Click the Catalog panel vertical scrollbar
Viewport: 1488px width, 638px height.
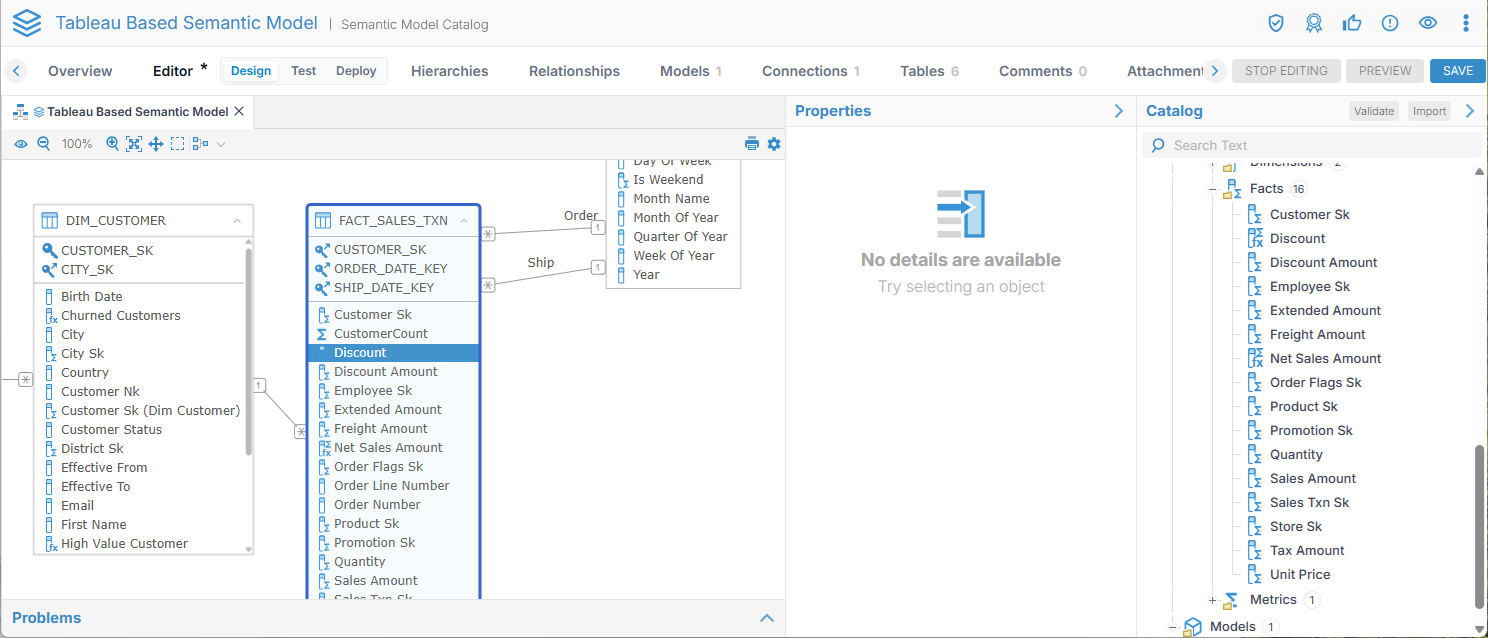coord(1479,520)
